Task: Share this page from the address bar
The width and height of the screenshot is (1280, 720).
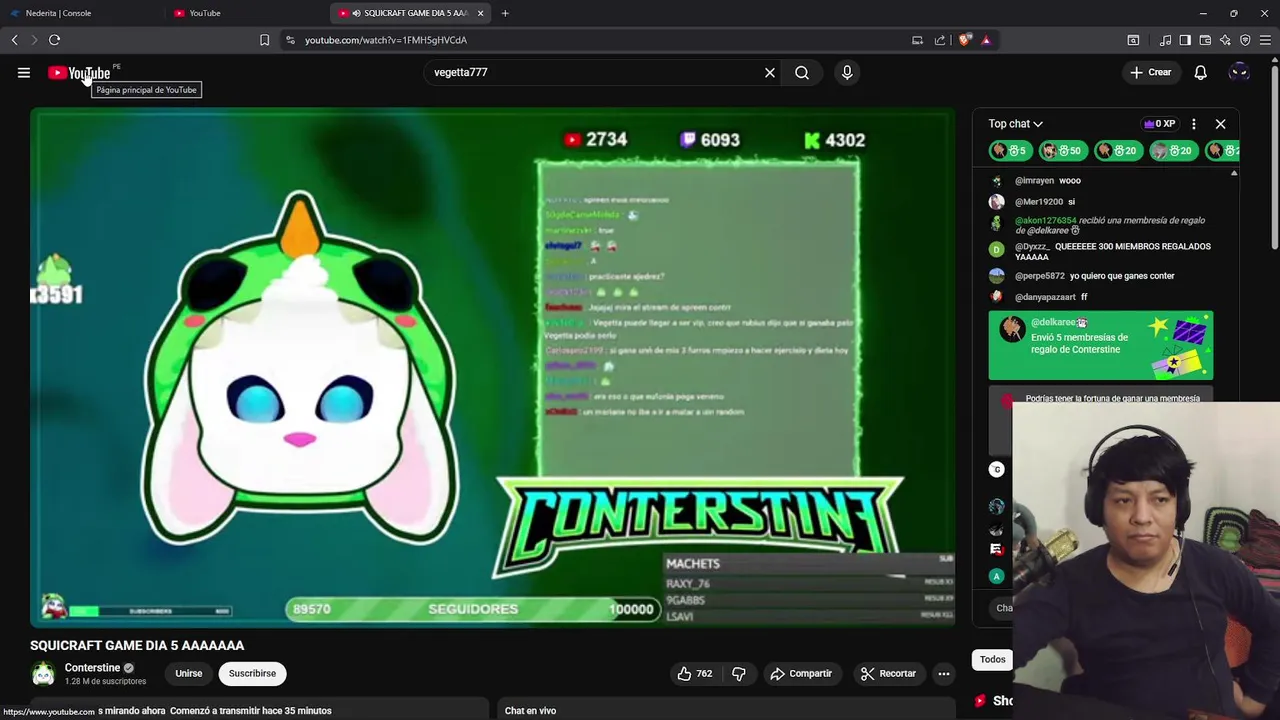Action: point(940,40)
